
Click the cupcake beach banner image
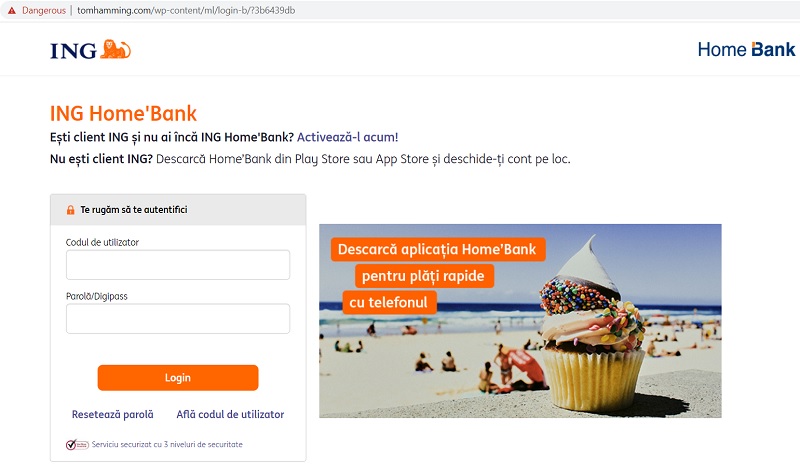tap(520, 321)
